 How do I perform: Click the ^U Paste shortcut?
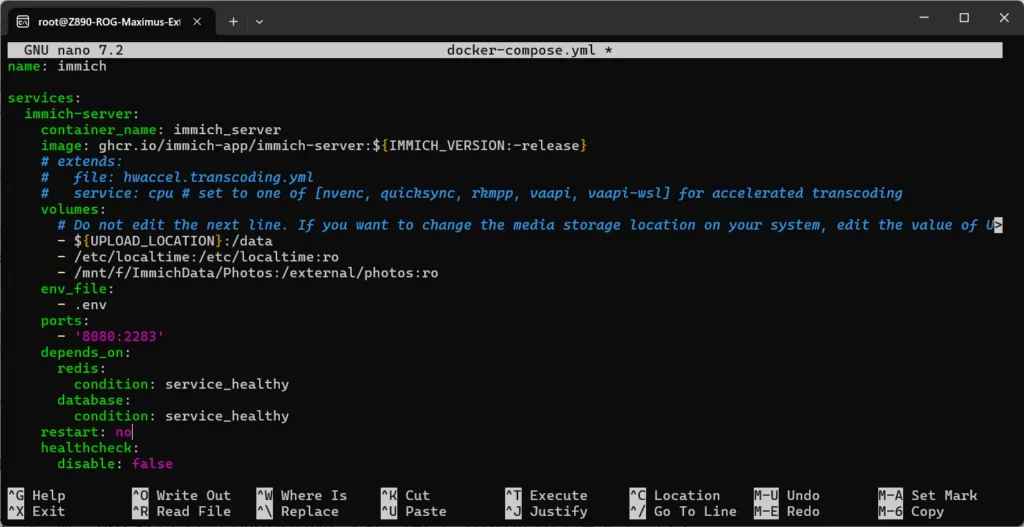413,511
